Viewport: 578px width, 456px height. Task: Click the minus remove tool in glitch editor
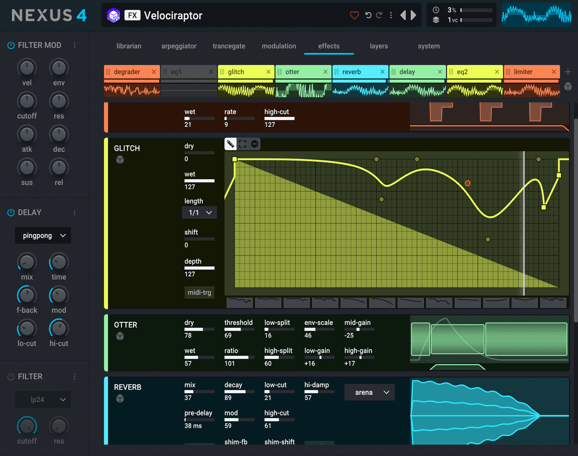254,144
